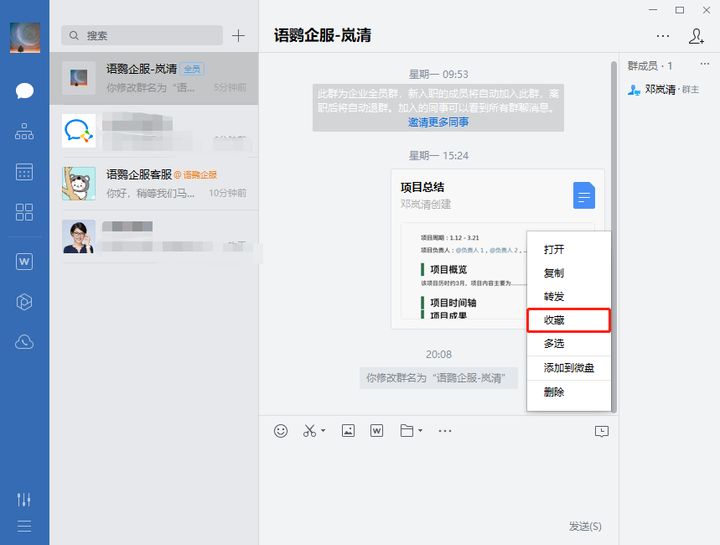The width and height of the screenshot is (720, 545).
Task: Click the add member icon at top right
Action: click(x=696, y=36)
